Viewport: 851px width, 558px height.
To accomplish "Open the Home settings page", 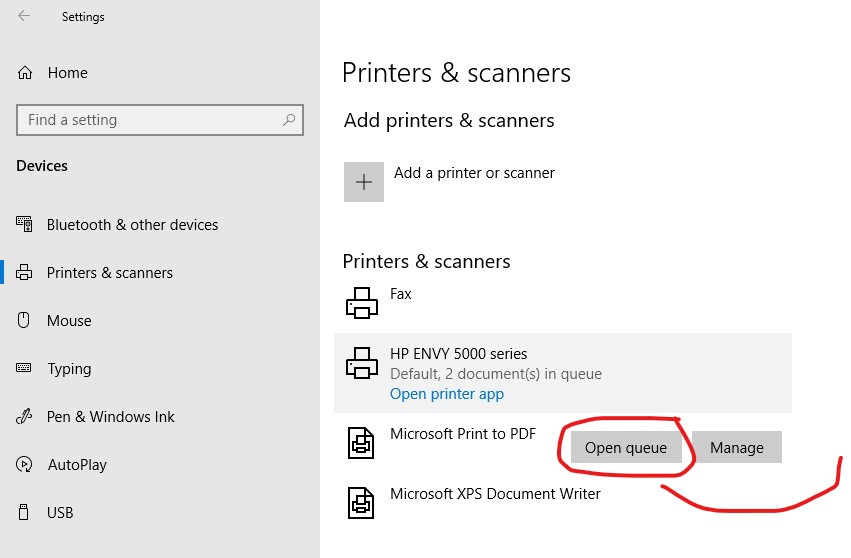I will pos(67,73).
